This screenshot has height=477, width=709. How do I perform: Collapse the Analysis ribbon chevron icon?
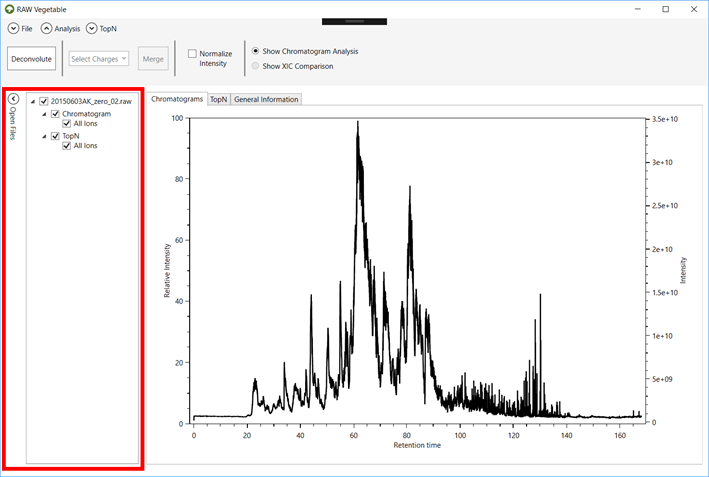(x=46, y=28)
